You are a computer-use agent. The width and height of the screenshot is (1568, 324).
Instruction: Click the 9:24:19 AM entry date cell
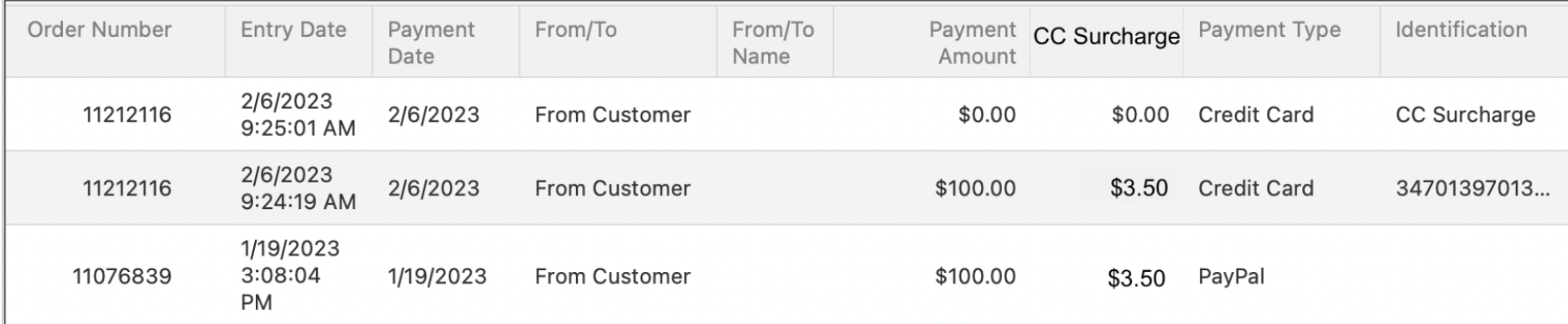pos(299,188)
